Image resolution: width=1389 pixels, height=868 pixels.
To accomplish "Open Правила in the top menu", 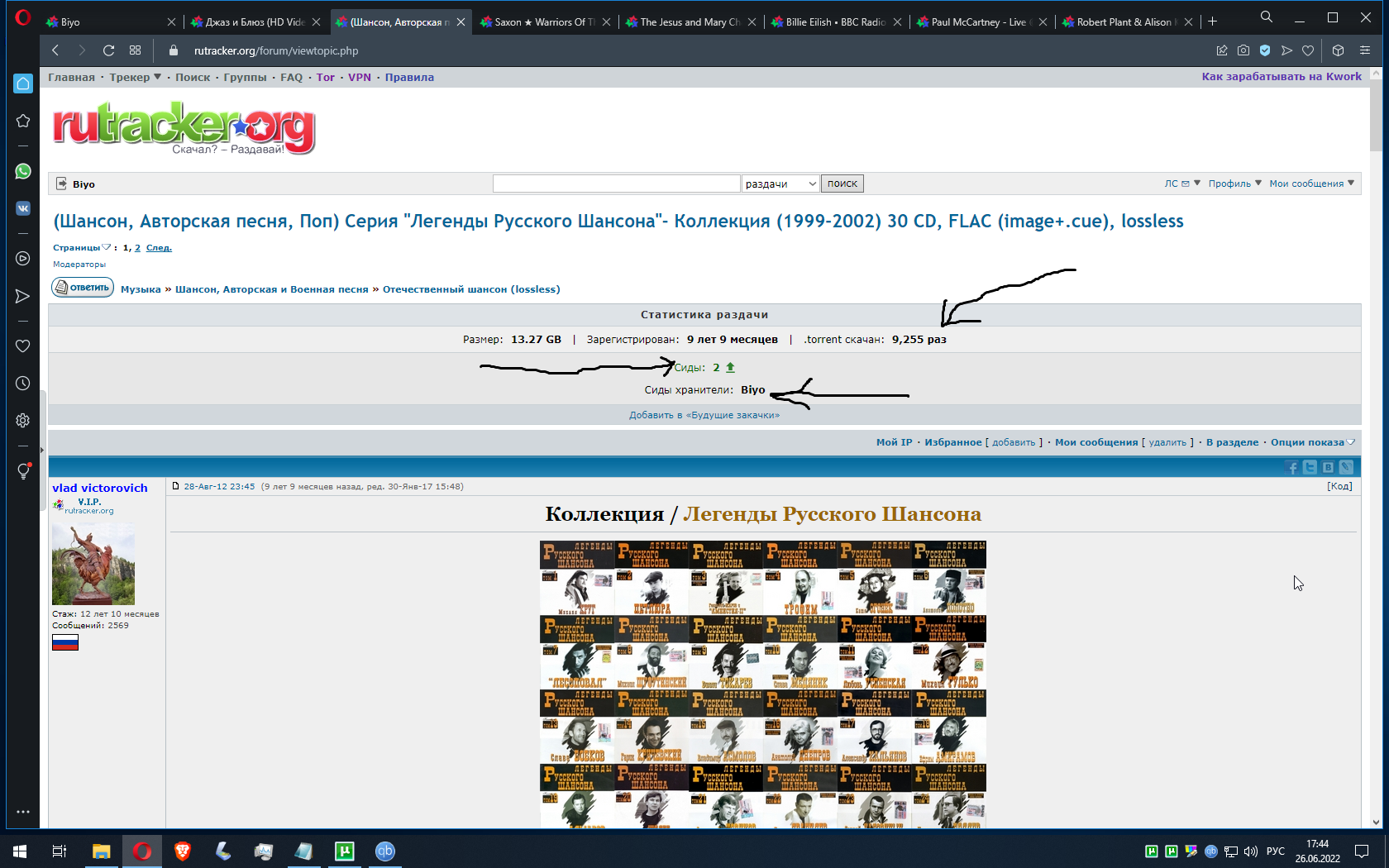I will click(x=409, y=77).
